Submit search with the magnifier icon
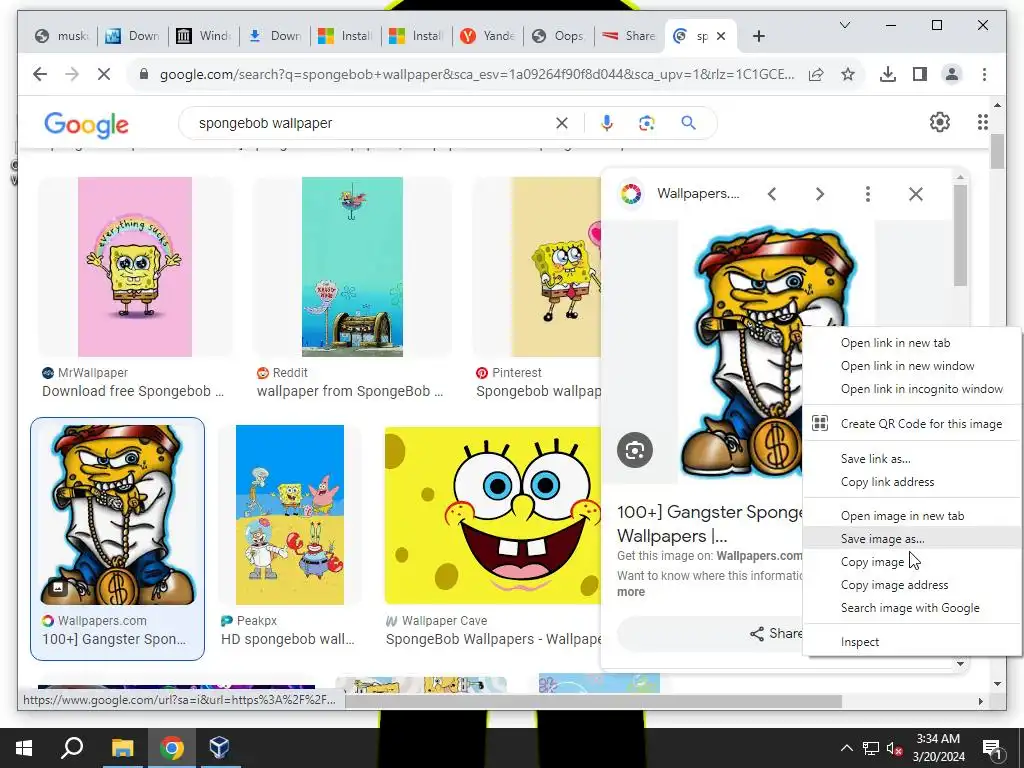 coord(688,123)
